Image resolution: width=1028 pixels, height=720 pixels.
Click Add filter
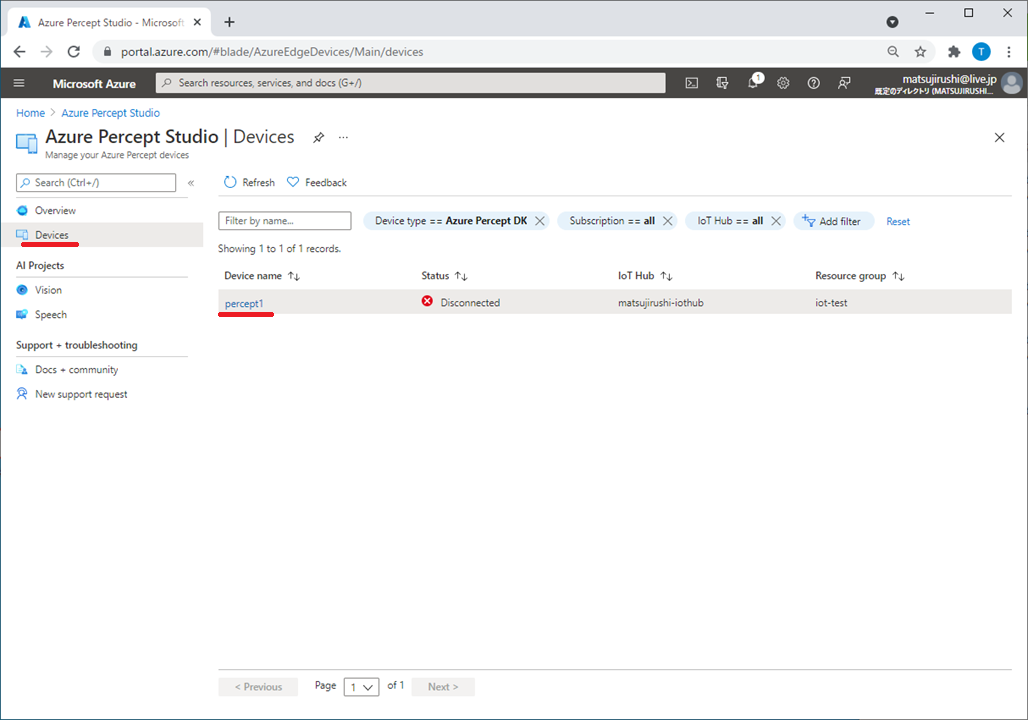point(832,221)
